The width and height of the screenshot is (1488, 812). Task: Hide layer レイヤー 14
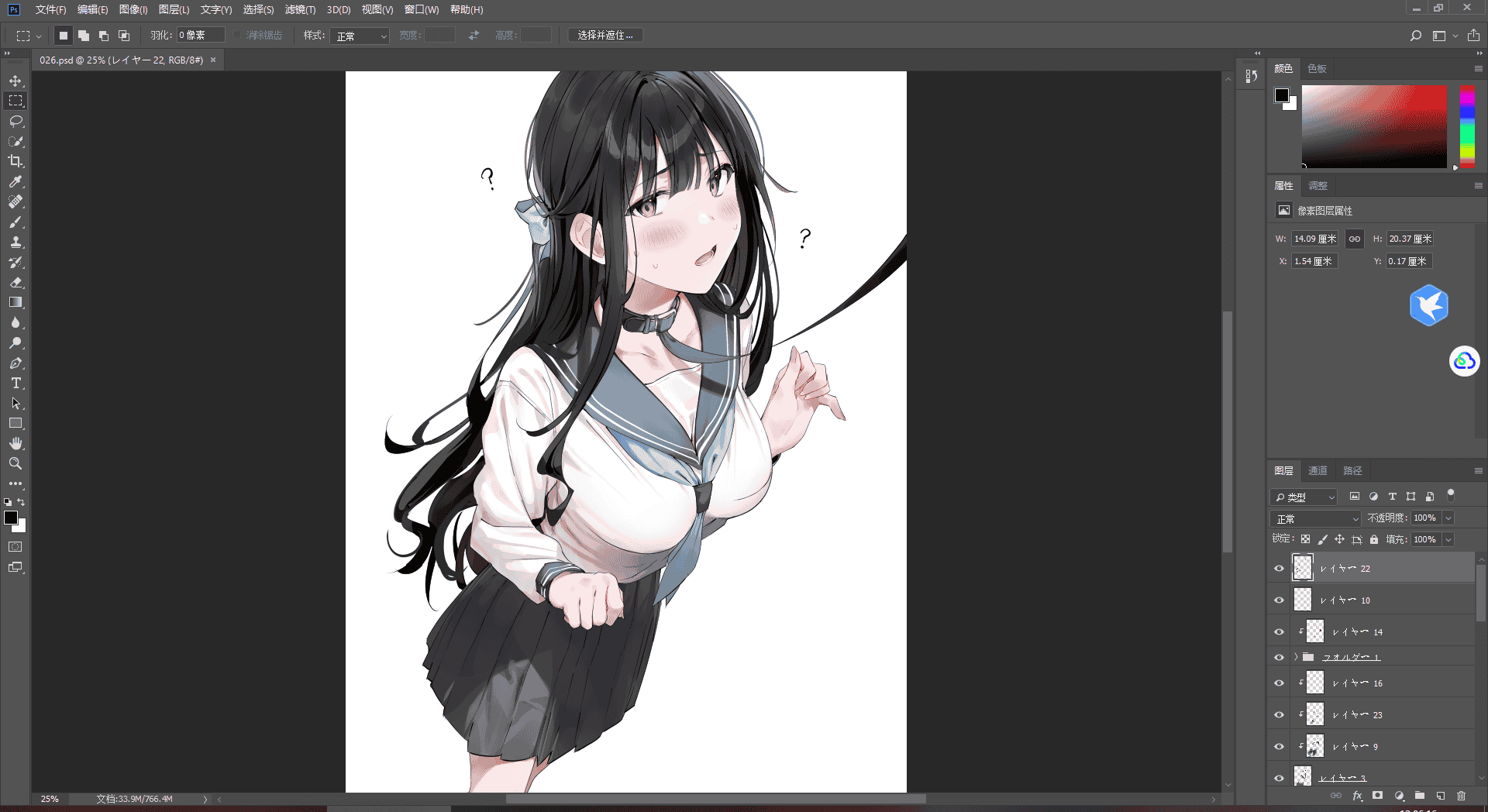1279,632
